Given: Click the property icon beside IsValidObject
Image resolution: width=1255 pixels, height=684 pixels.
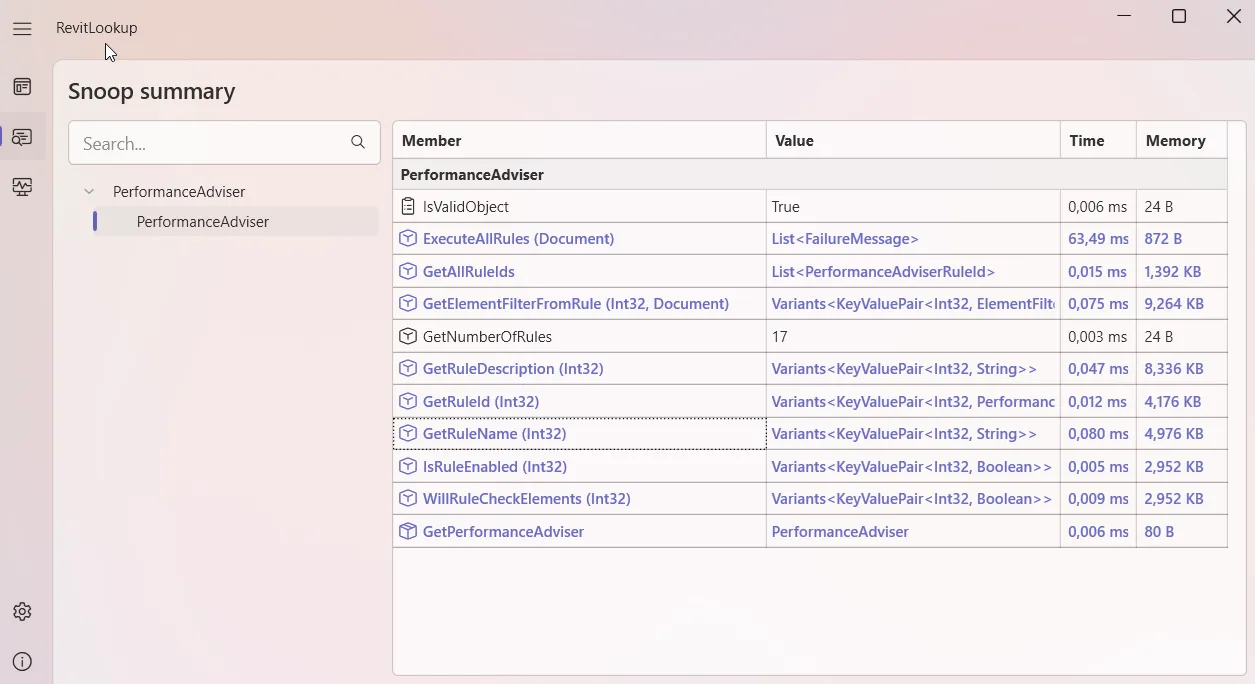Looking at the screenshot, I should pos(407,207).
